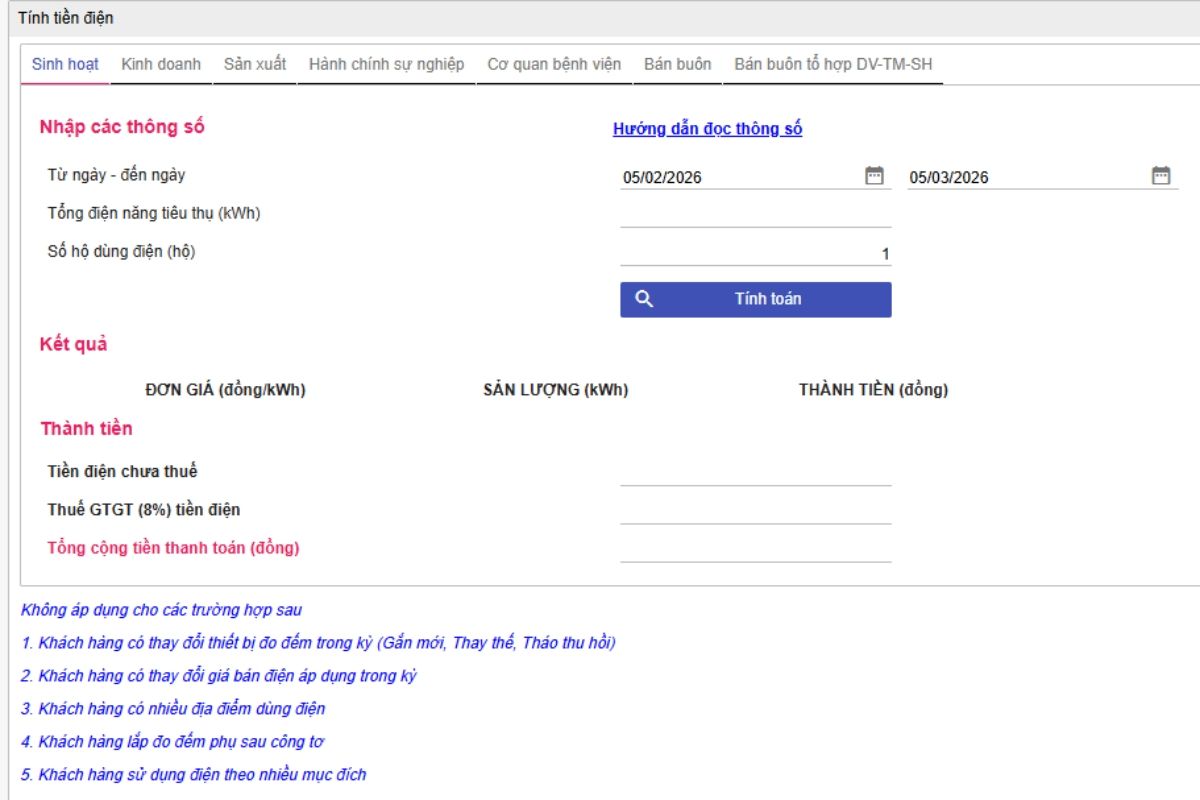Switch to the Bán buôn tab
This screenshot has width=1200, height=800.
point(678,64)
